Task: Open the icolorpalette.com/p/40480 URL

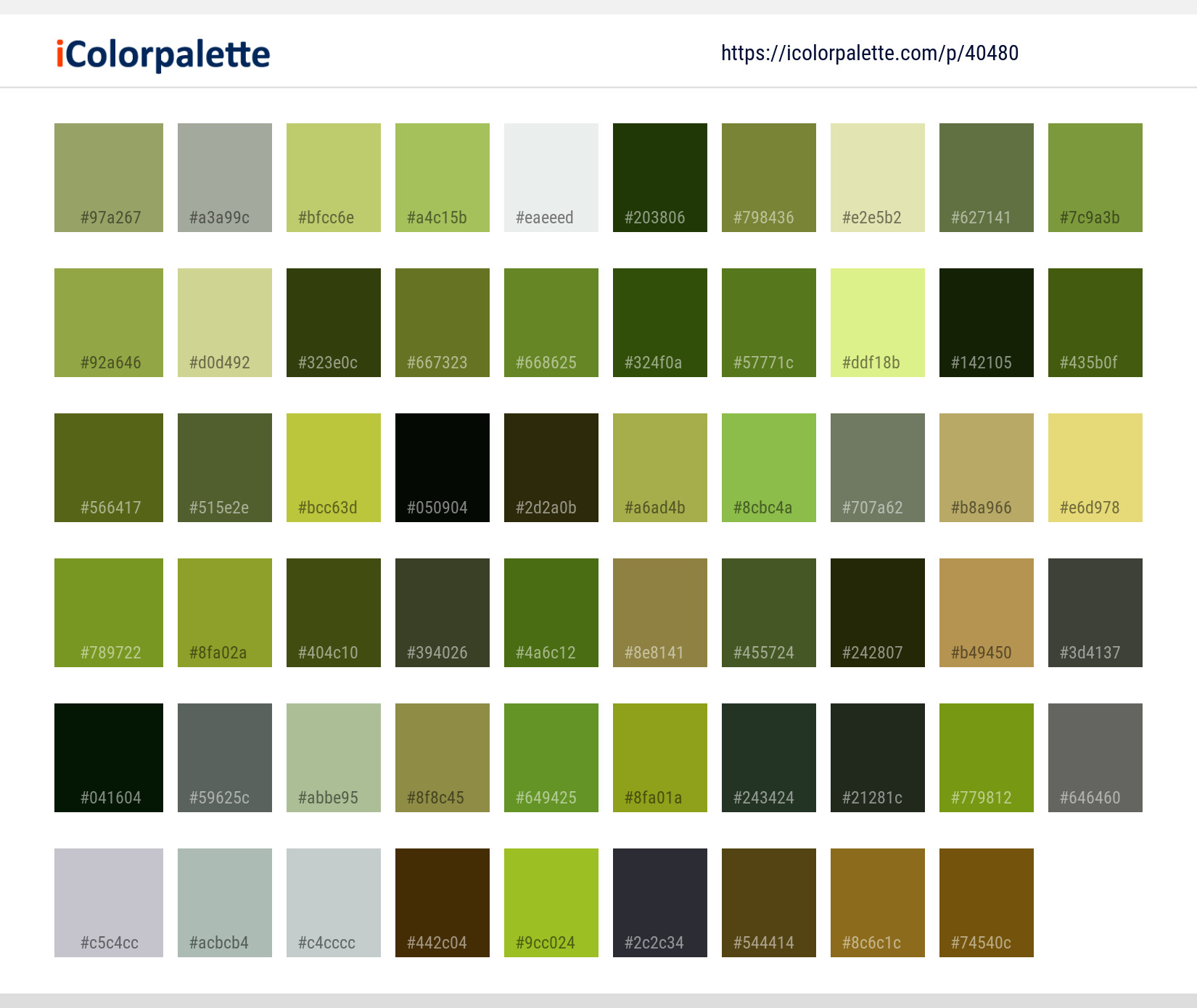Action: pos(870,53)
